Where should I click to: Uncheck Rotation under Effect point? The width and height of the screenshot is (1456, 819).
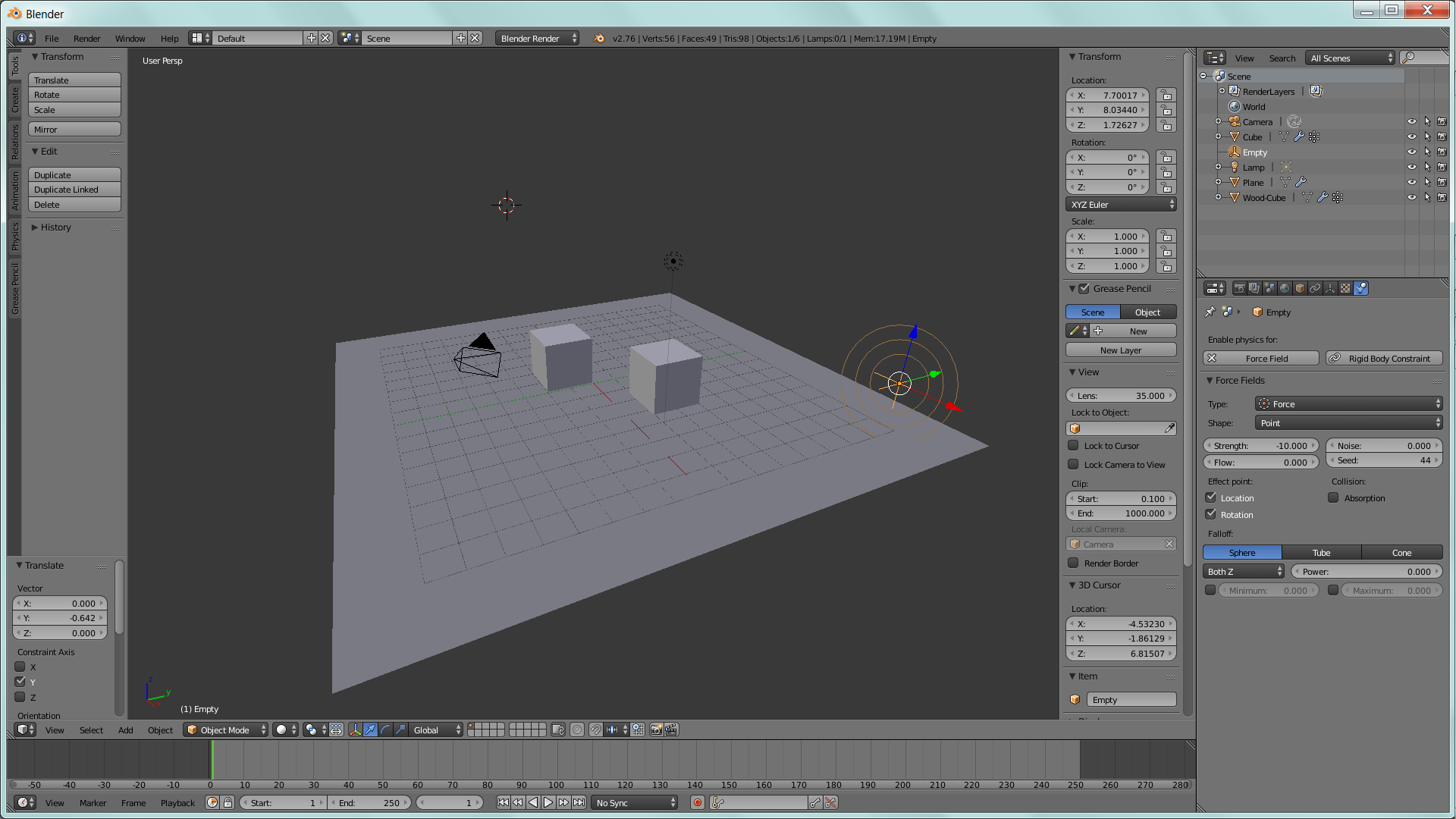[1210, 514]
